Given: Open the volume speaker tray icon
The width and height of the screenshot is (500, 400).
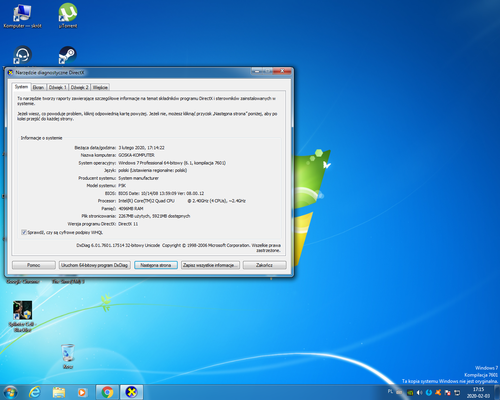Looking at the screenshot, I should click(x=420, y=393).
